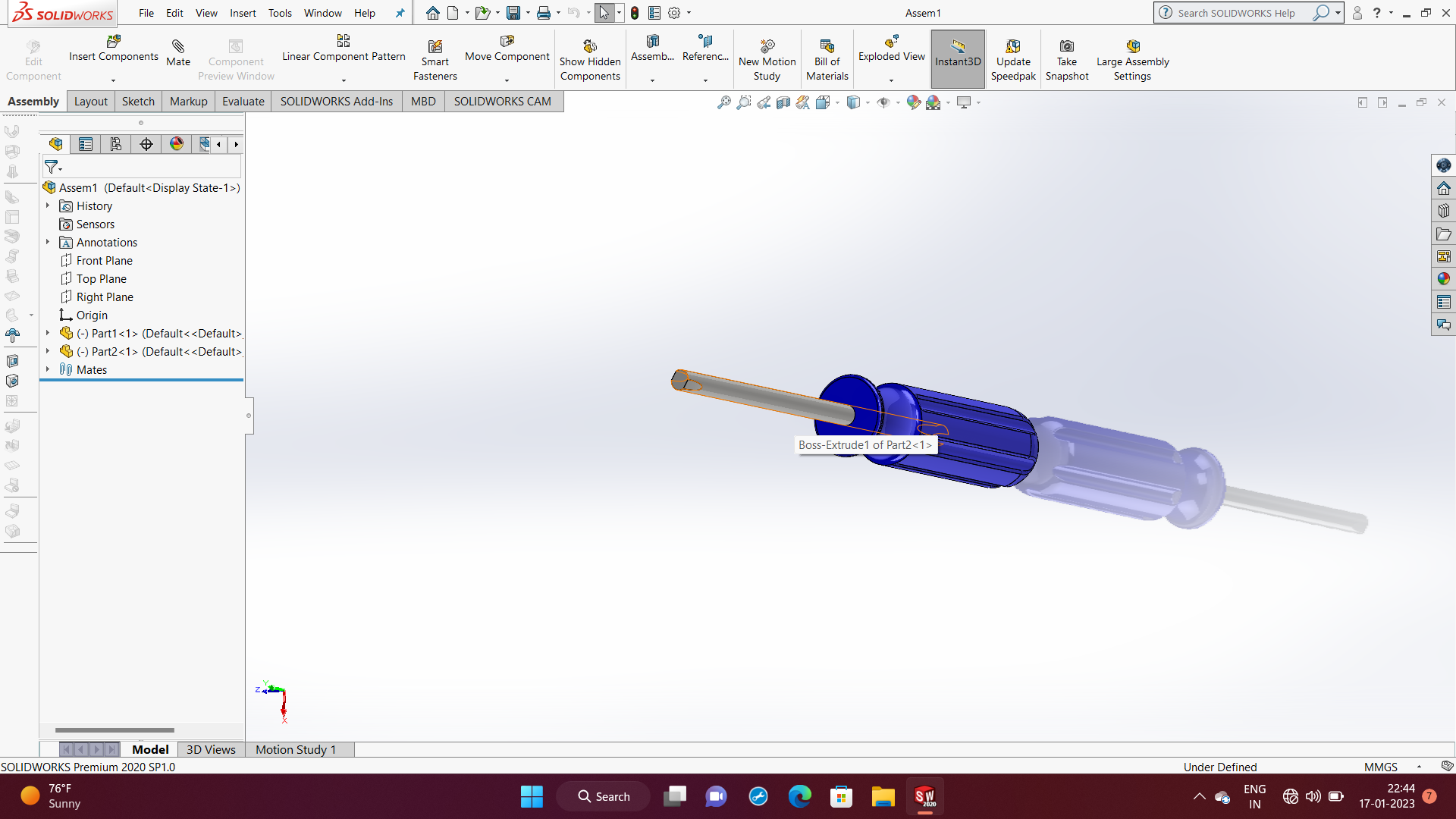
Task: Click Update Speedpak
Action: [x=1013, y=61]
